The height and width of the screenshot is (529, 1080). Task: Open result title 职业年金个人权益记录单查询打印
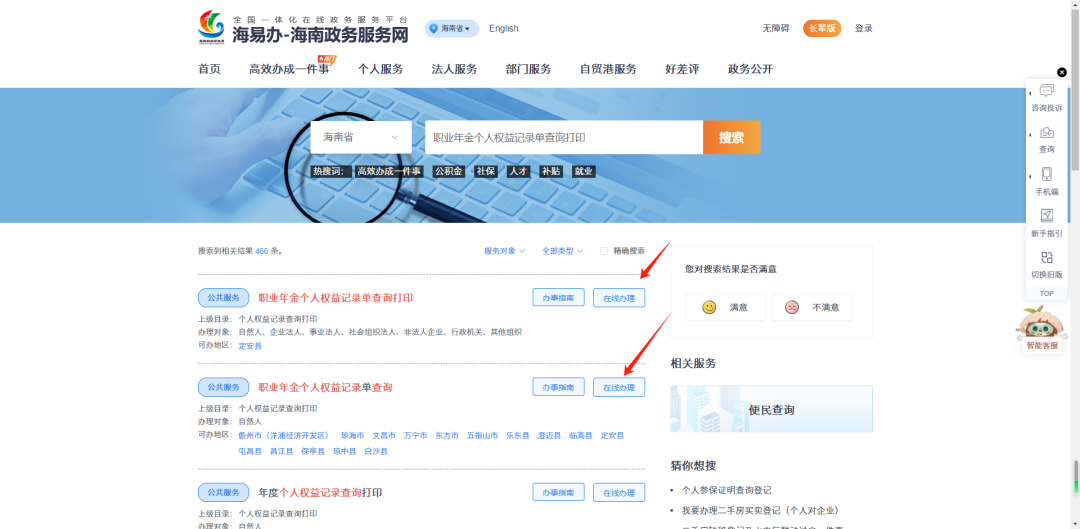[x=335, y=298]
